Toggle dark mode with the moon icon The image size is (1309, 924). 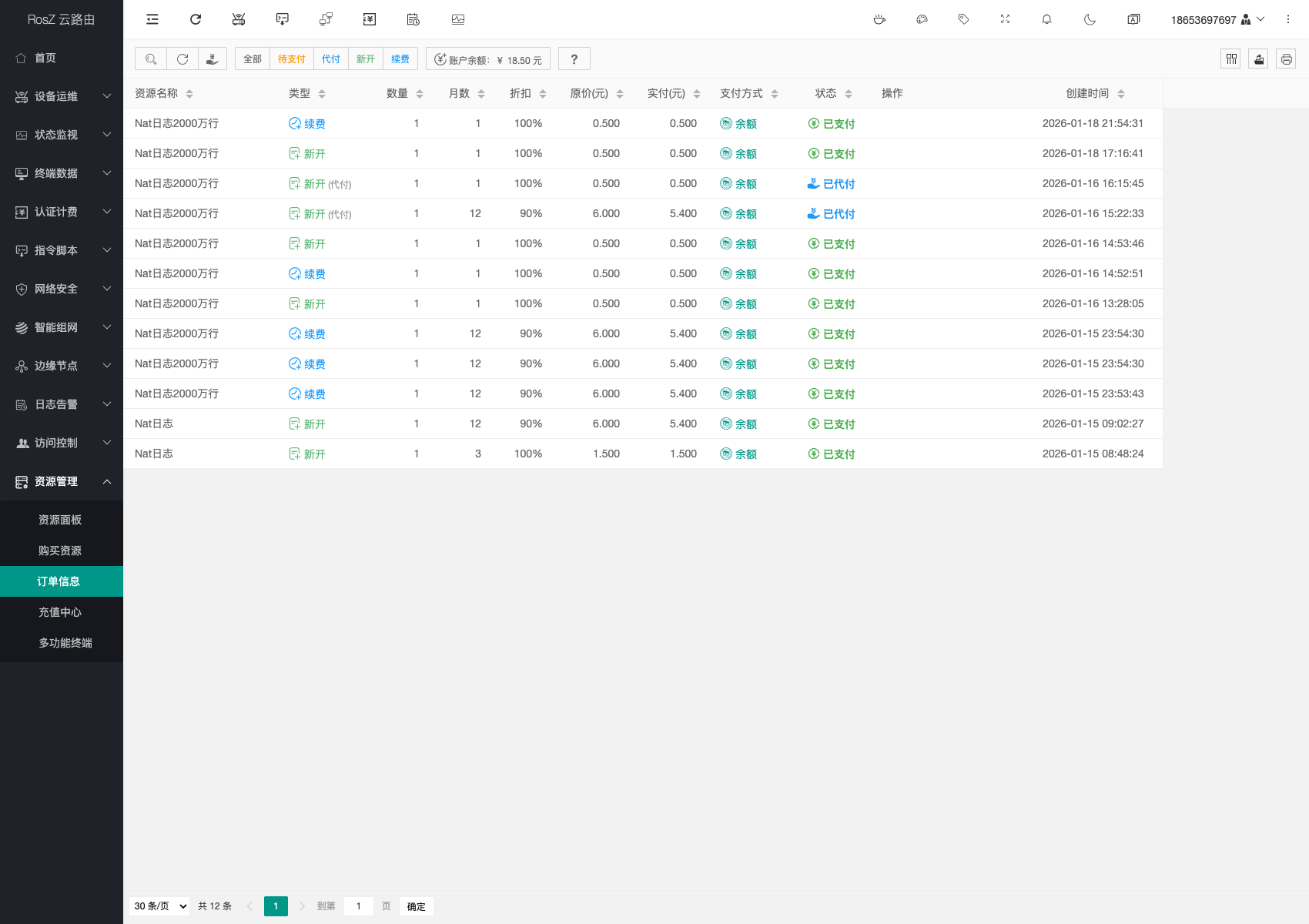1090,19
